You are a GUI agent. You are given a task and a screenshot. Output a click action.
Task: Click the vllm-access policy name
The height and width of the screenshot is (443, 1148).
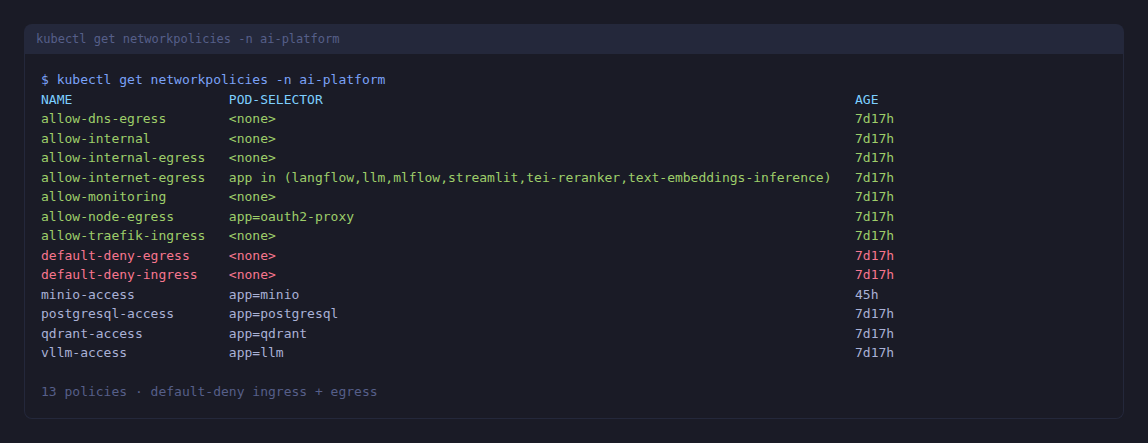(x=84, y=353)
